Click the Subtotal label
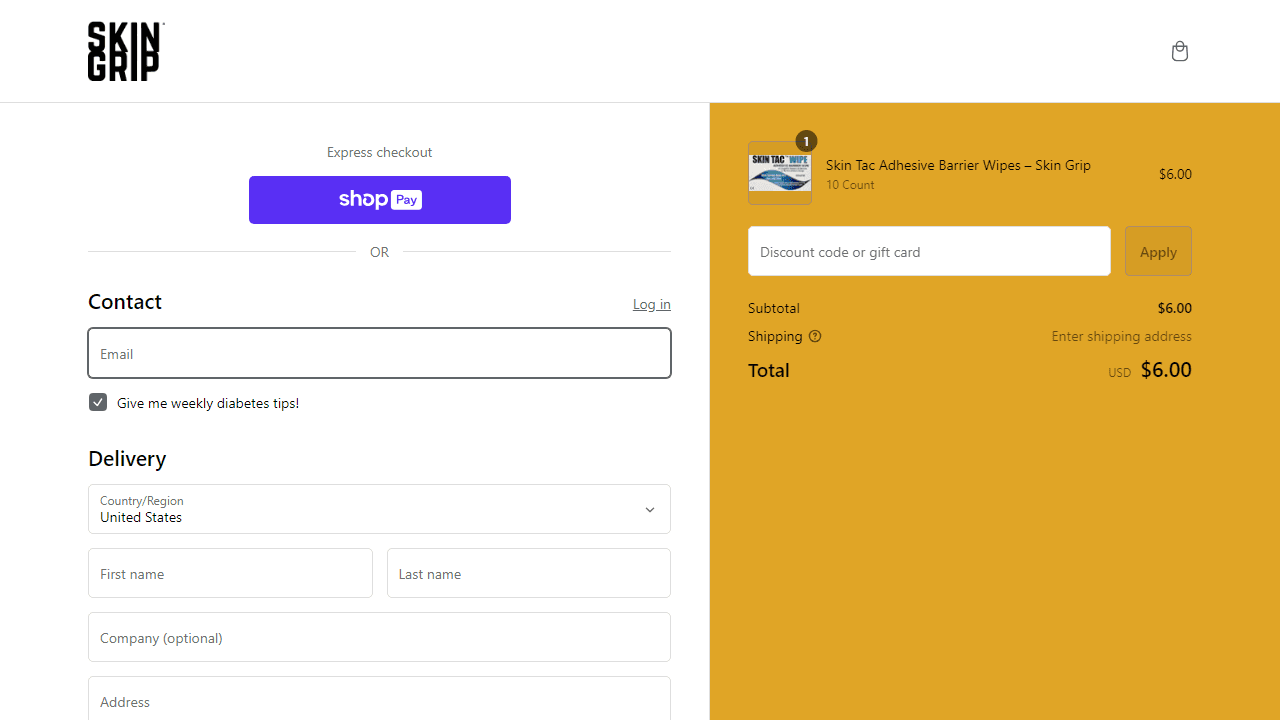Screen dimensions: 1280x720 pyautogui.click(x=774, y=308)
